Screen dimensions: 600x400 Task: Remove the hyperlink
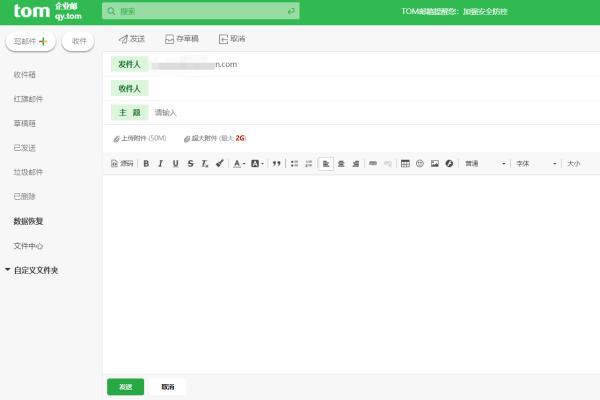(388, 164)
